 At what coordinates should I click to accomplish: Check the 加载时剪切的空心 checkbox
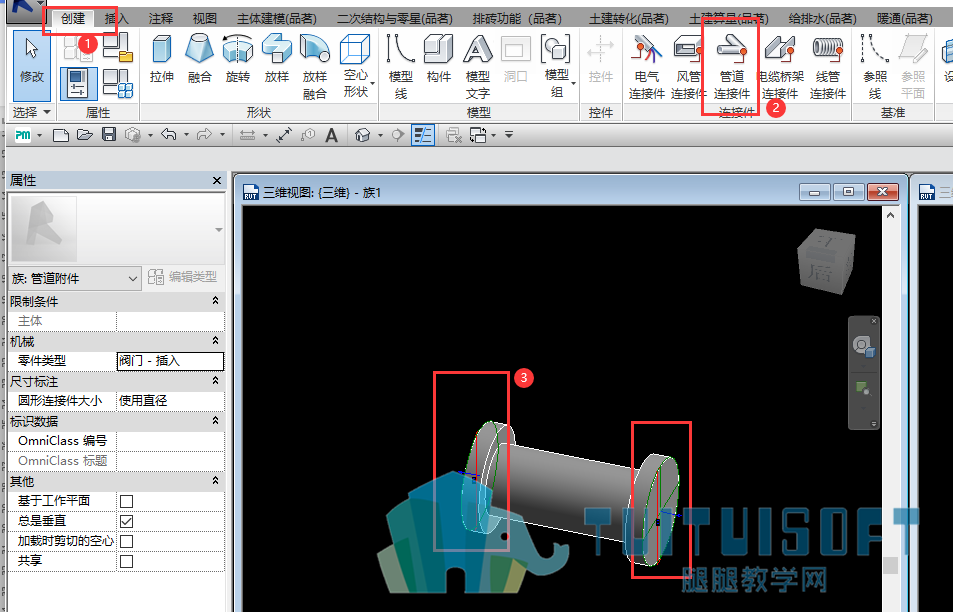point(126,541)
